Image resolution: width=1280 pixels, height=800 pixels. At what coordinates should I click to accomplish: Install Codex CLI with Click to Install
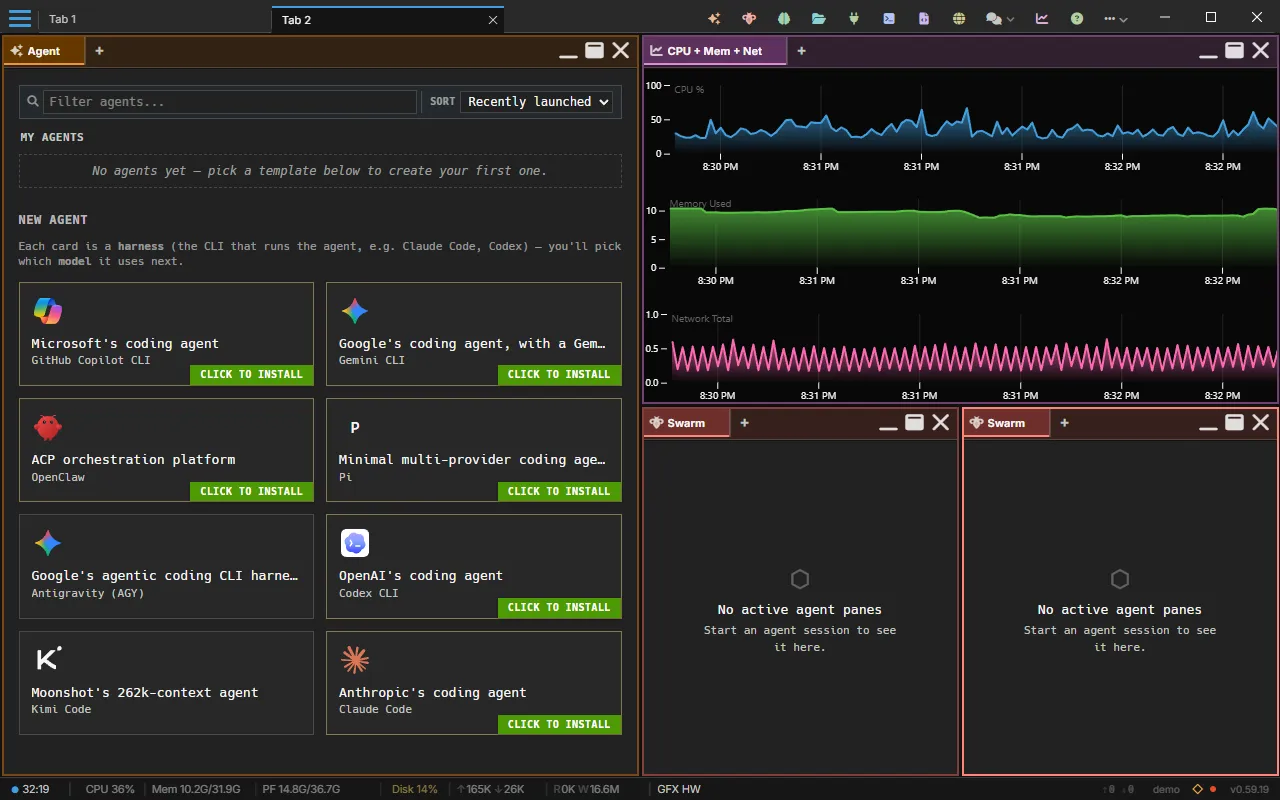(x=559, y=608)
